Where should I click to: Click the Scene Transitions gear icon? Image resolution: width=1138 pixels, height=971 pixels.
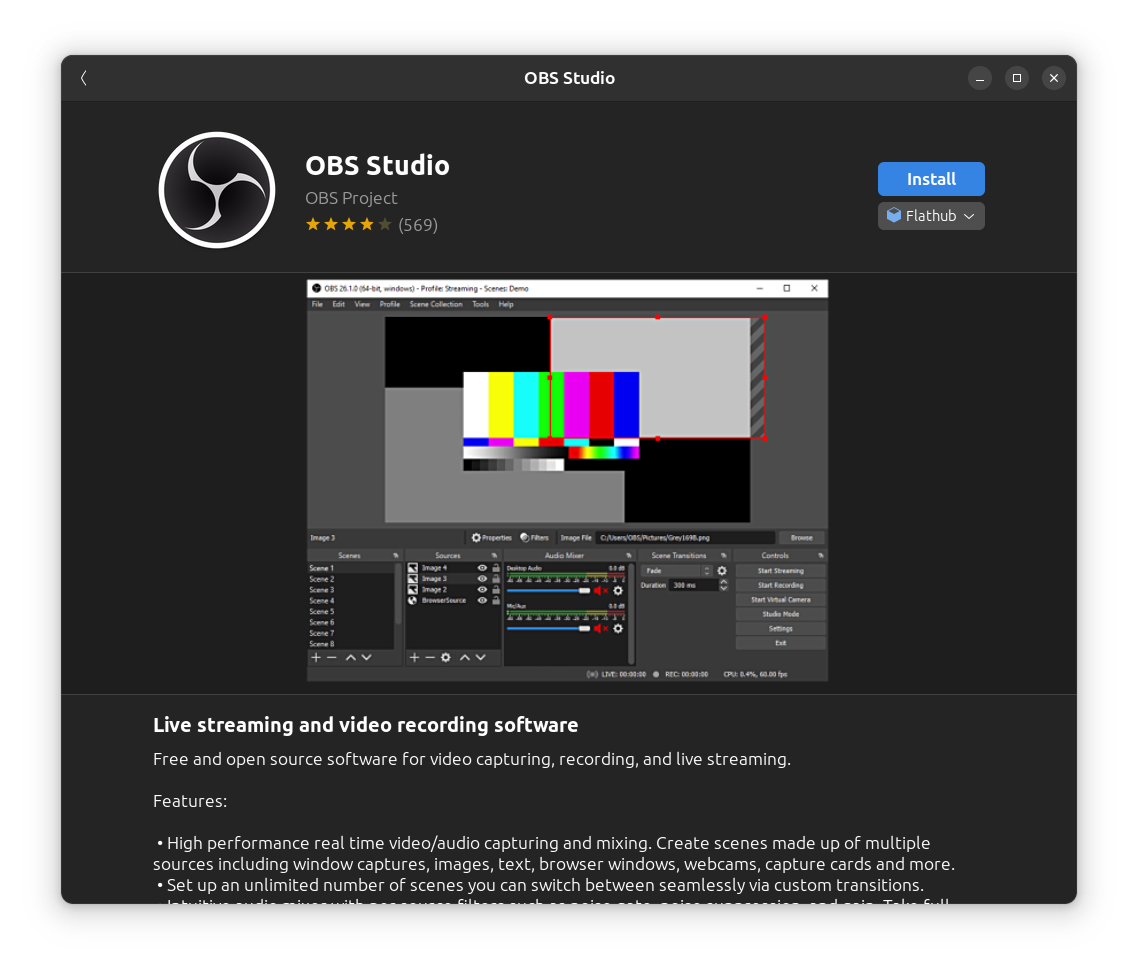pos(722,571)
